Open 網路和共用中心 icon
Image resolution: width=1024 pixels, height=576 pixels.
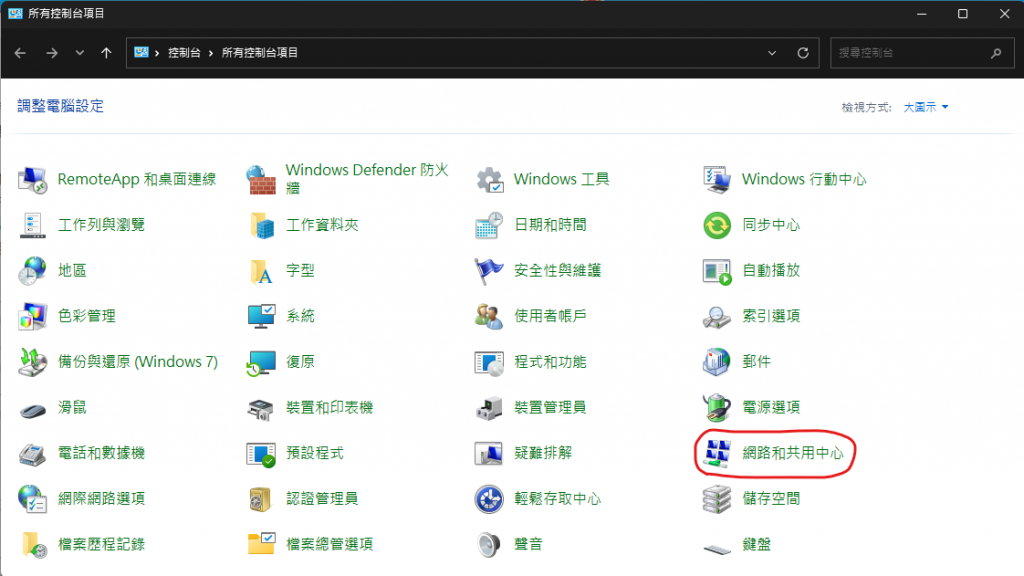click(x=717, y=453)
